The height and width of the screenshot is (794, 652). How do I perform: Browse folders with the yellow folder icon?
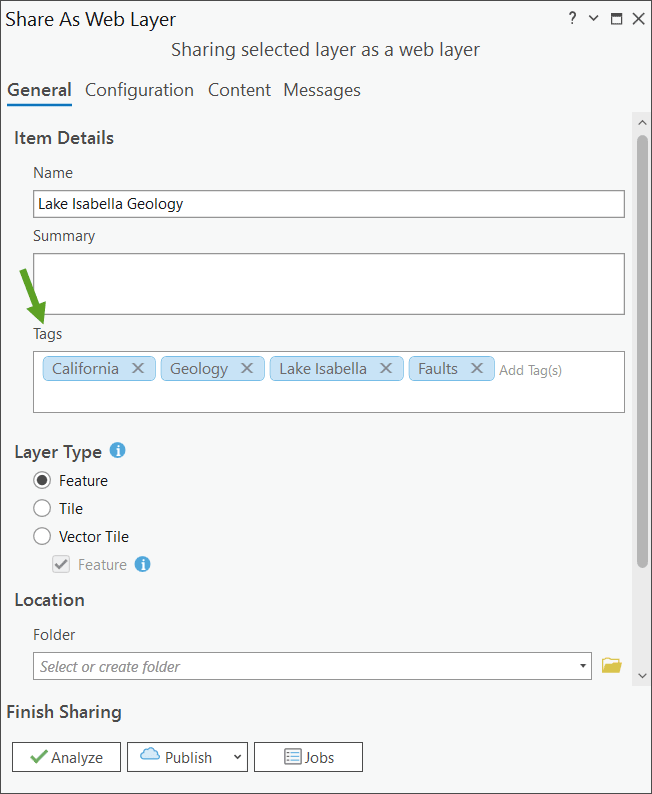pos(612,665)
